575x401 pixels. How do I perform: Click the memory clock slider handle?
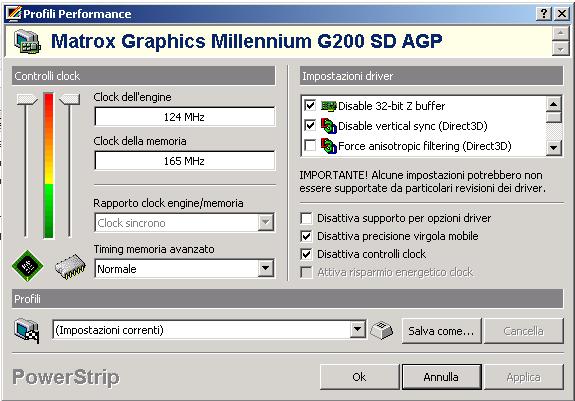[x=70, y=100]
